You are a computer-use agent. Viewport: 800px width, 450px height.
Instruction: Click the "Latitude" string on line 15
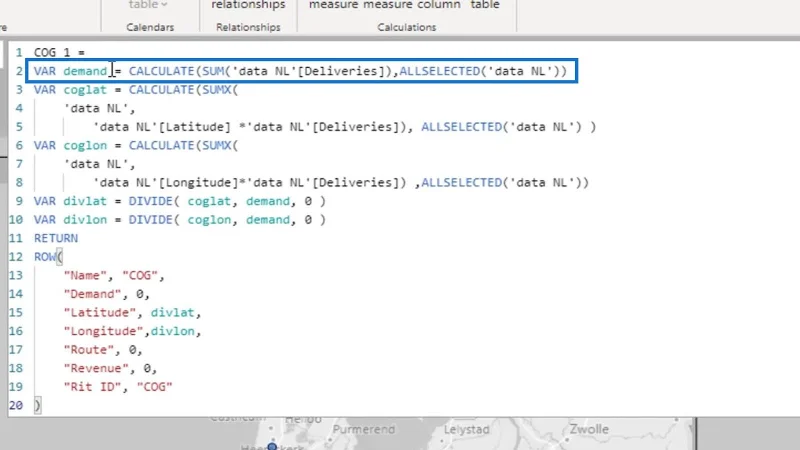pyautogui.click(x=99, y=312)
